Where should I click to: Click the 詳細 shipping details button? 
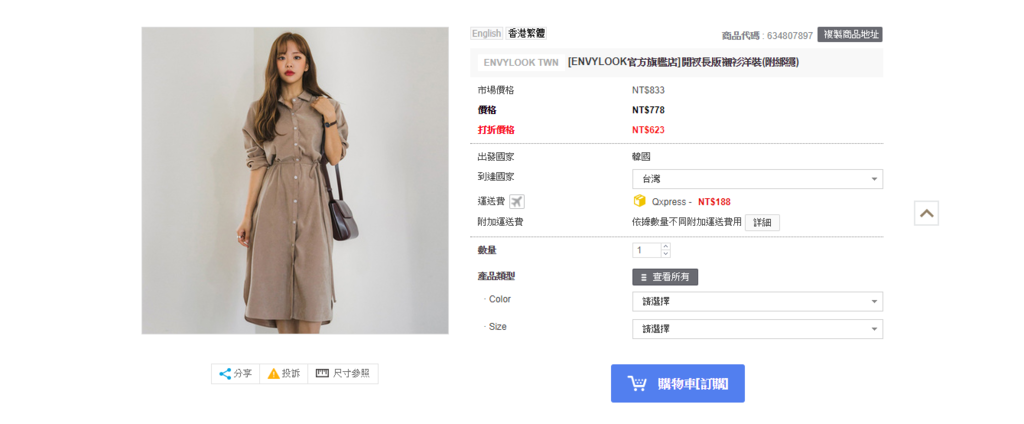(762, 223)
